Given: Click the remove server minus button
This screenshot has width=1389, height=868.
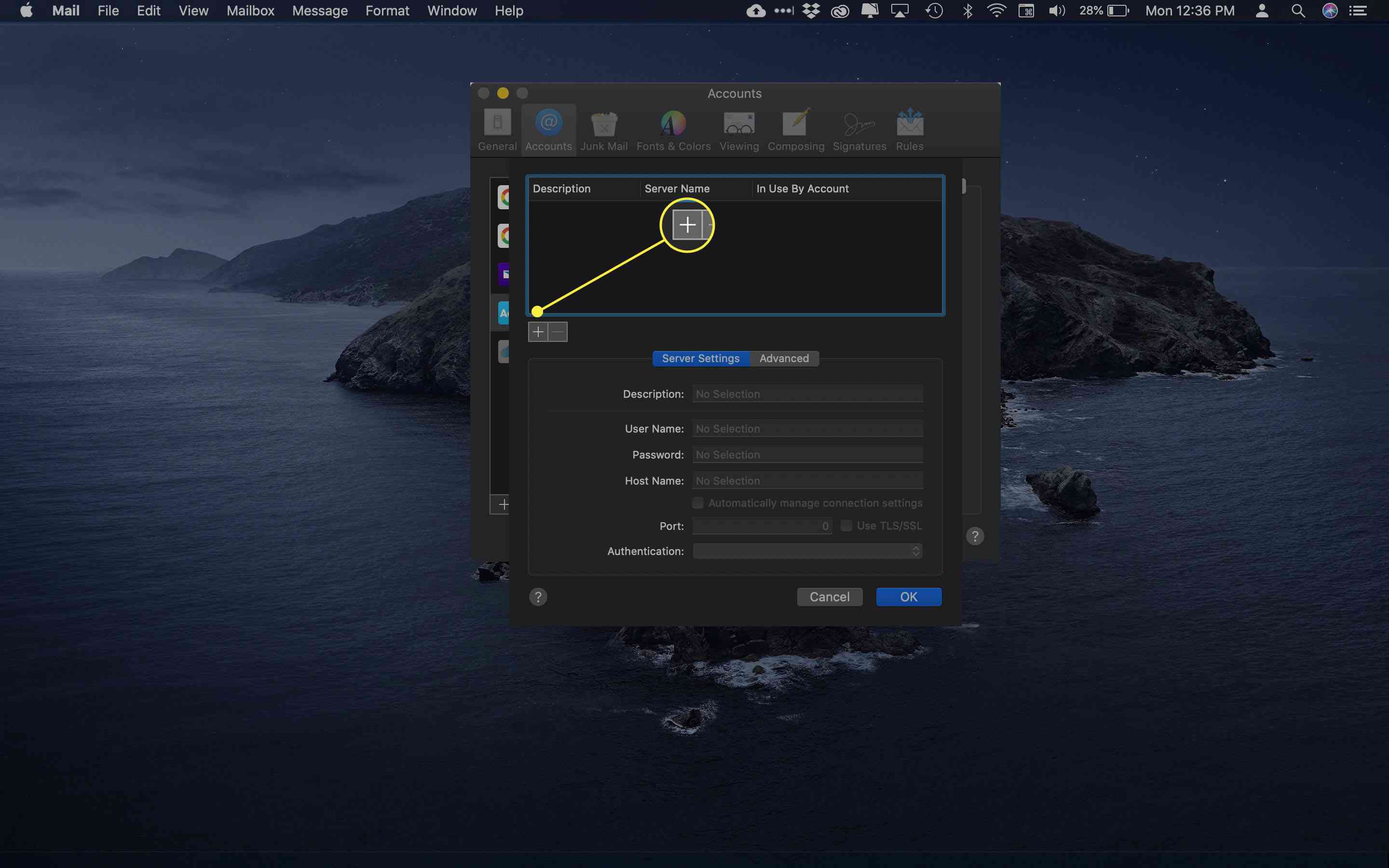Looking at the screenshot, I should click(557, 331).
